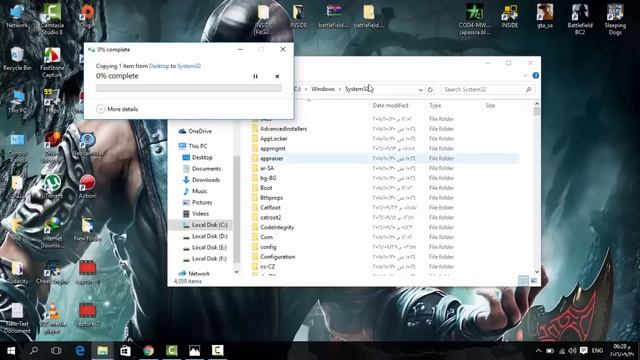640x360 pixels.
Task: Open Explorer help icon
Action: (x=536, y=76)
